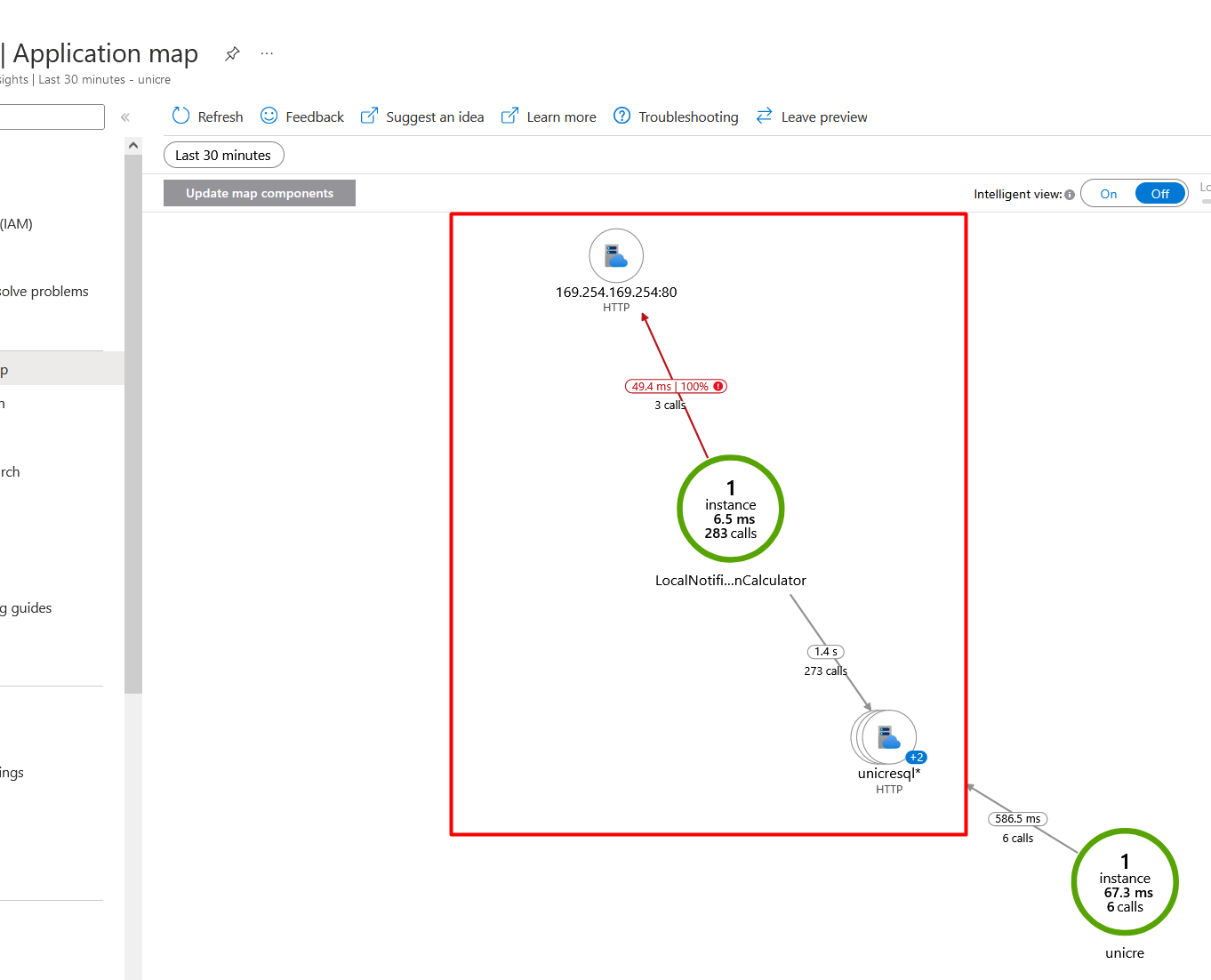The image size is (1211, 980).
Task: Select the 169.254.169.254:80 HTTP node icon
Action: (616, 255)
